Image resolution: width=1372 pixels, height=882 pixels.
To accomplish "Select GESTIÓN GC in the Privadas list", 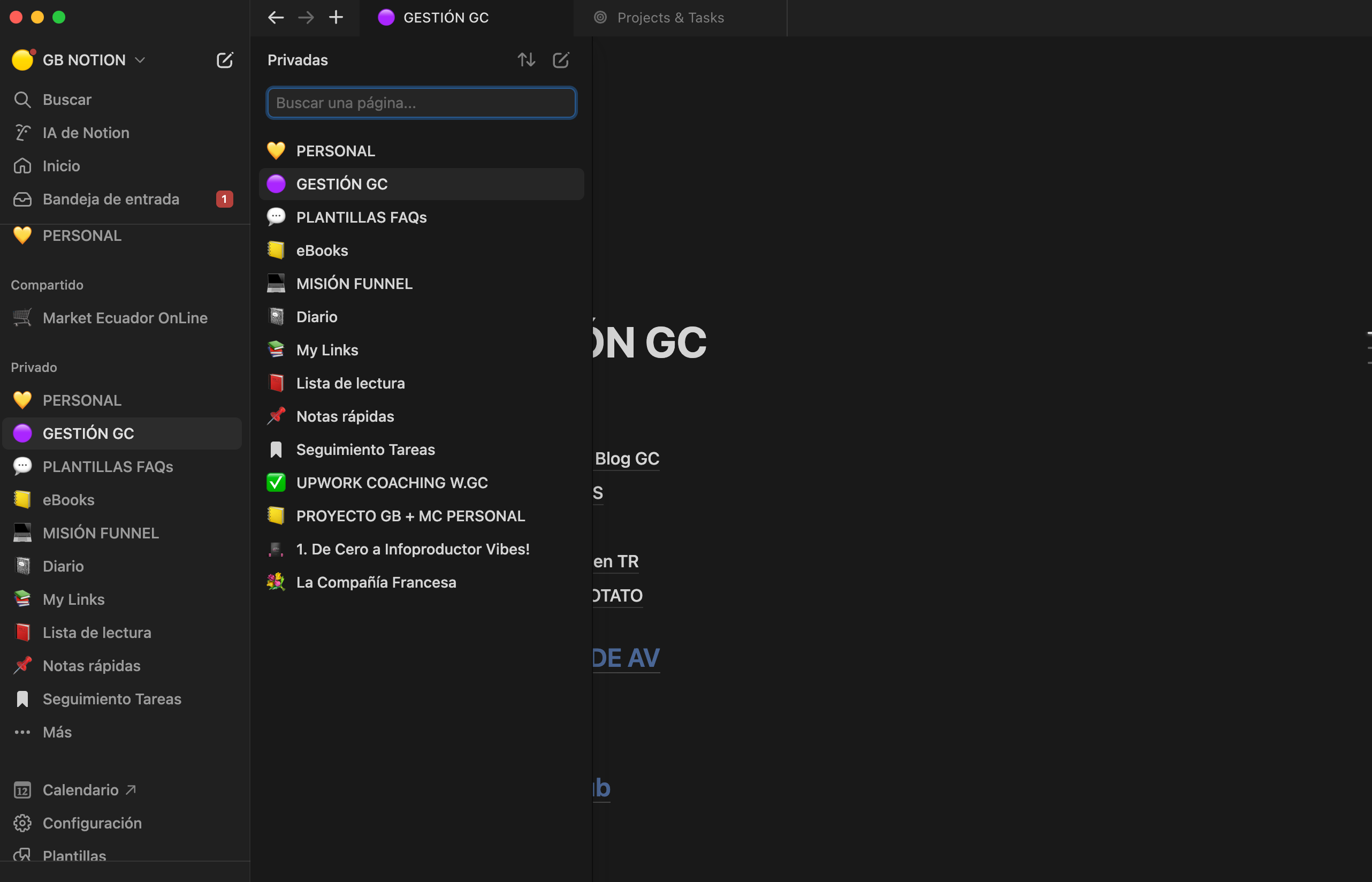I will click(422, 185).
